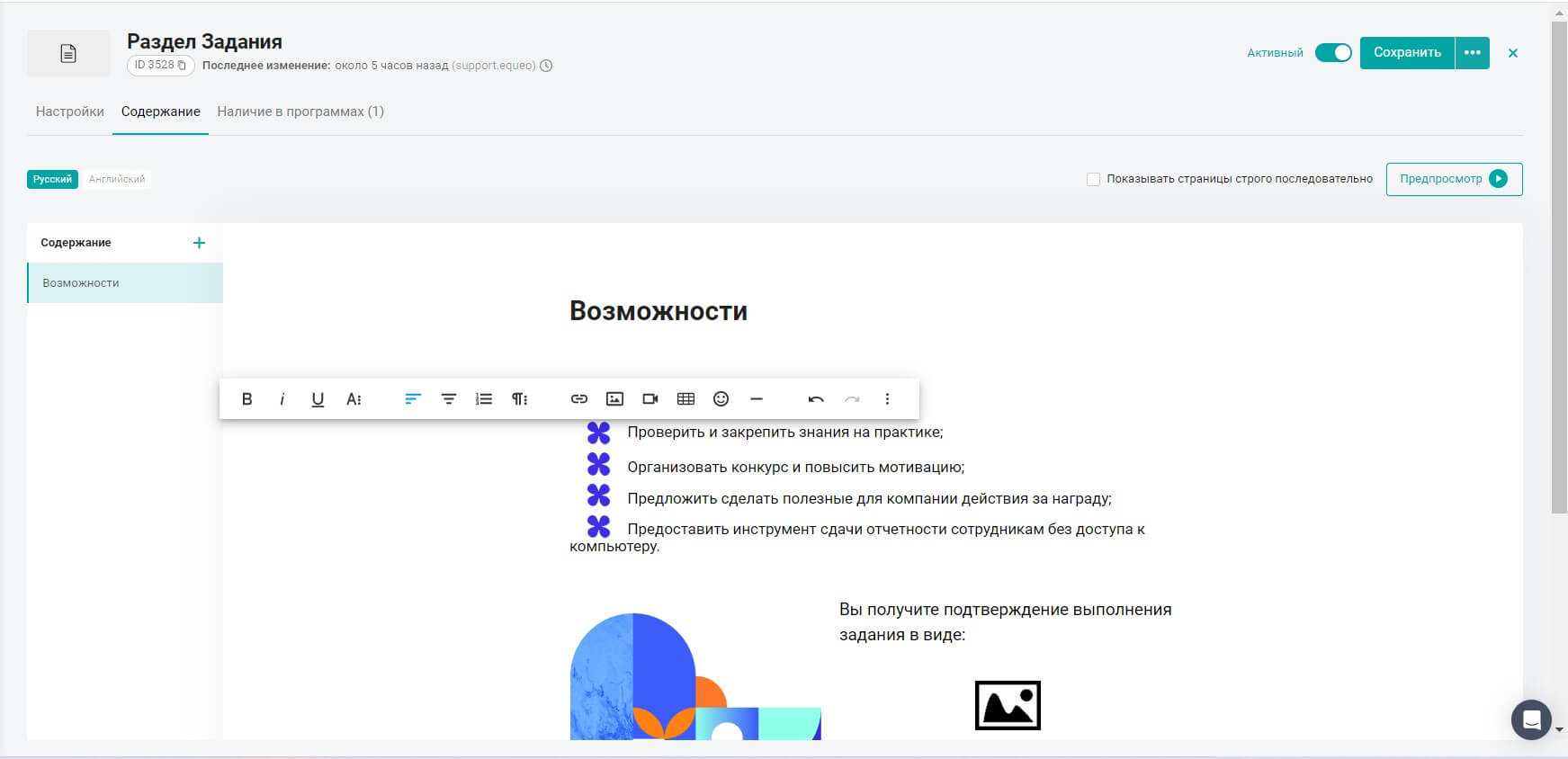Open Предпросмотр of the content
Image resolution: width=1568 pixels, height=759 pixels.
click(1454, 179)
